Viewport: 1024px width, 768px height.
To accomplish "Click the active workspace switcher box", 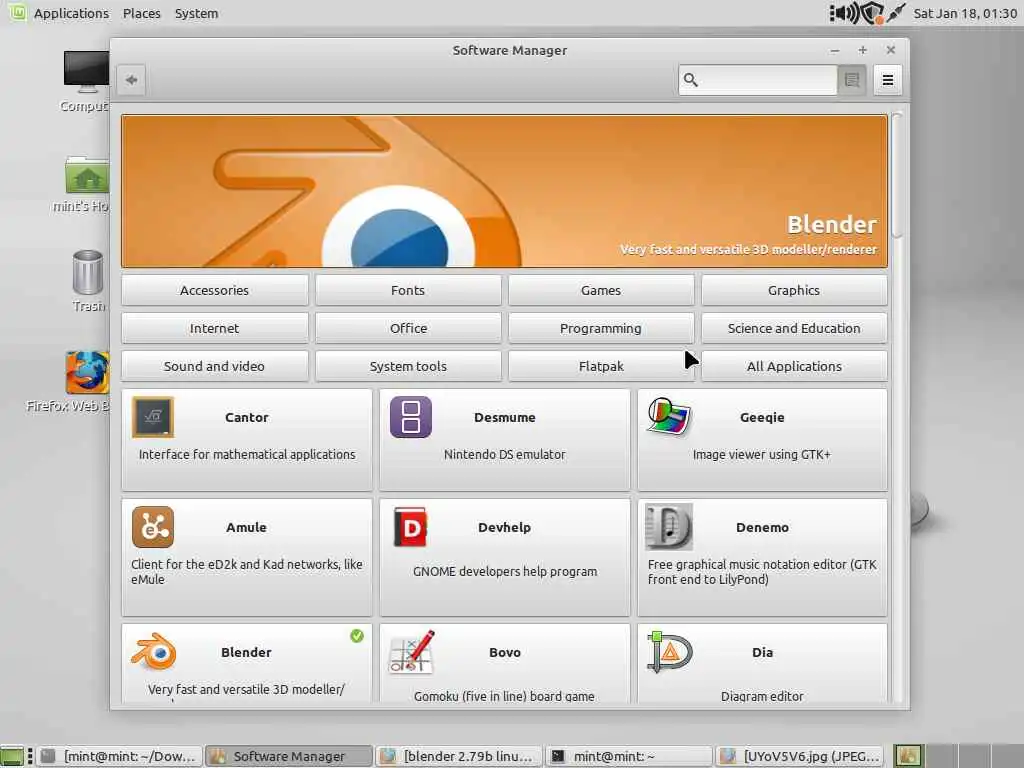I will point(908,756).
